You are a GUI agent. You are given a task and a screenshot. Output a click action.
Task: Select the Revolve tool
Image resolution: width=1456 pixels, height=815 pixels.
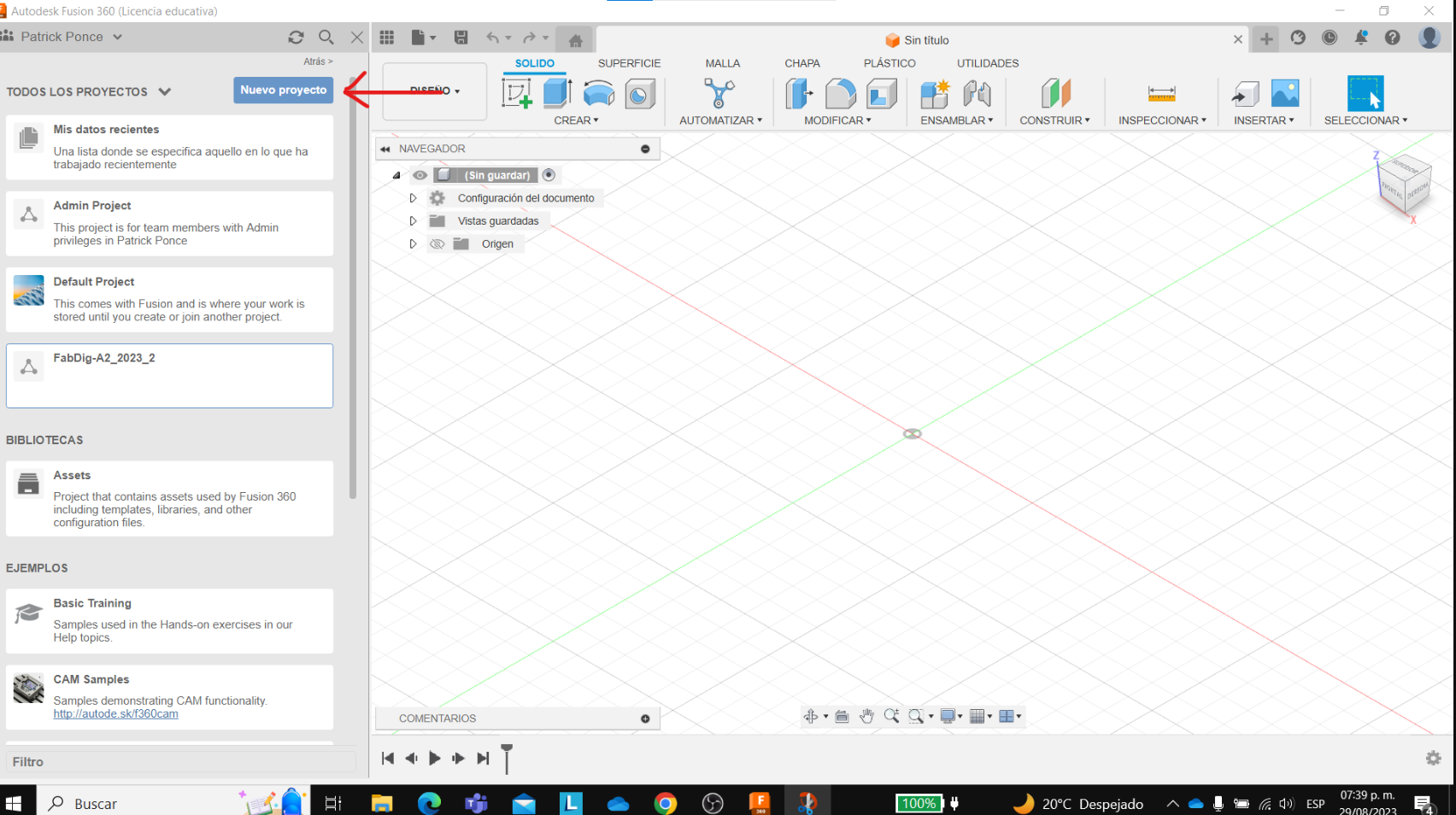click(x=599, y=93)
